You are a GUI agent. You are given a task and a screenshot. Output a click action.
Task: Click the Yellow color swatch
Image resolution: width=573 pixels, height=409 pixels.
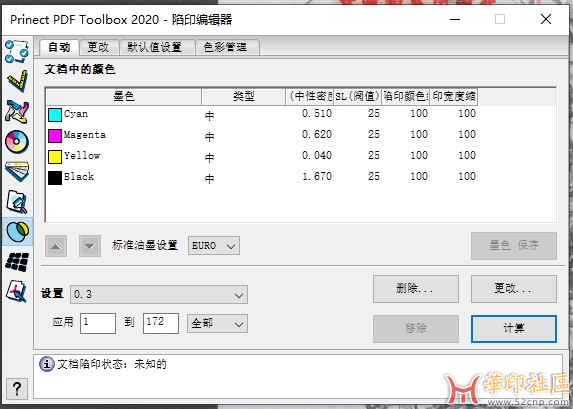coord(55,157)
